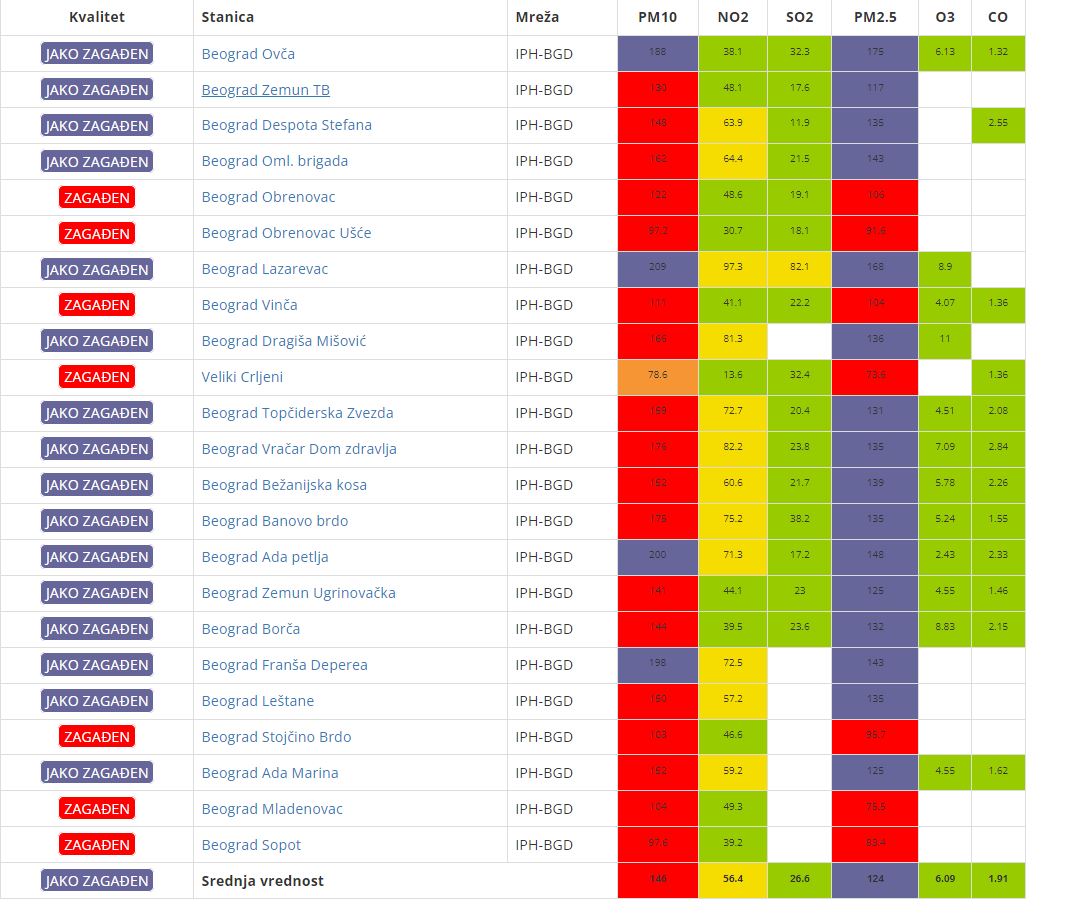Click orange PM10 cell for Veliki Crljeni
The height and width of the screenshot is (914, 1067).
pyautogui.click(x=657, y=377)
